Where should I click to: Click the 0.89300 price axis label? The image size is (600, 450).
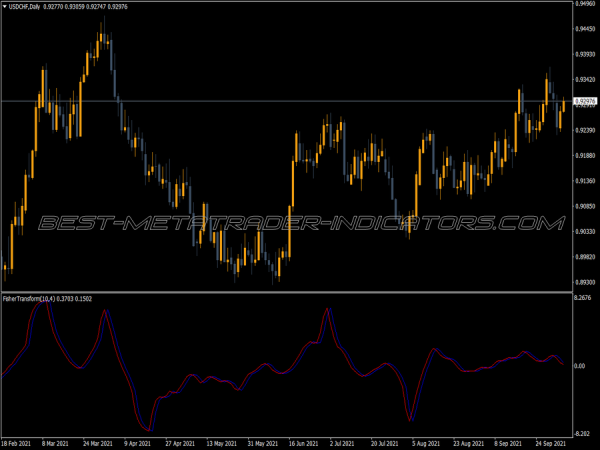[x=585, y=282]
